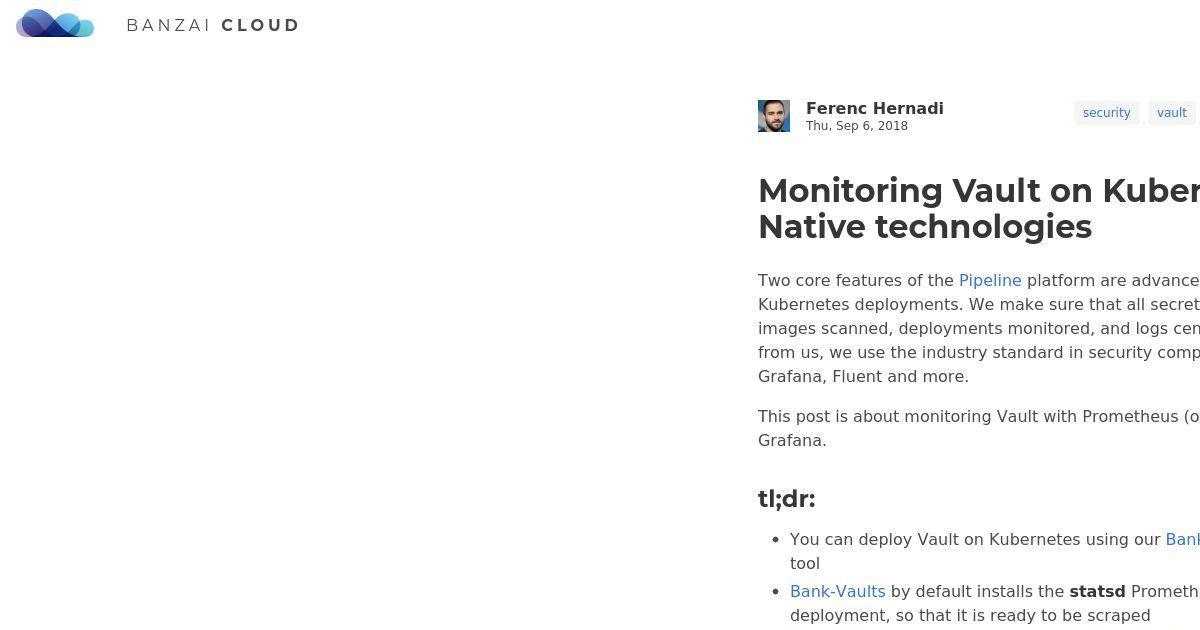Click the Grafana, Fluent and more text
The image size is (1200, 630).
coord(863,376)
